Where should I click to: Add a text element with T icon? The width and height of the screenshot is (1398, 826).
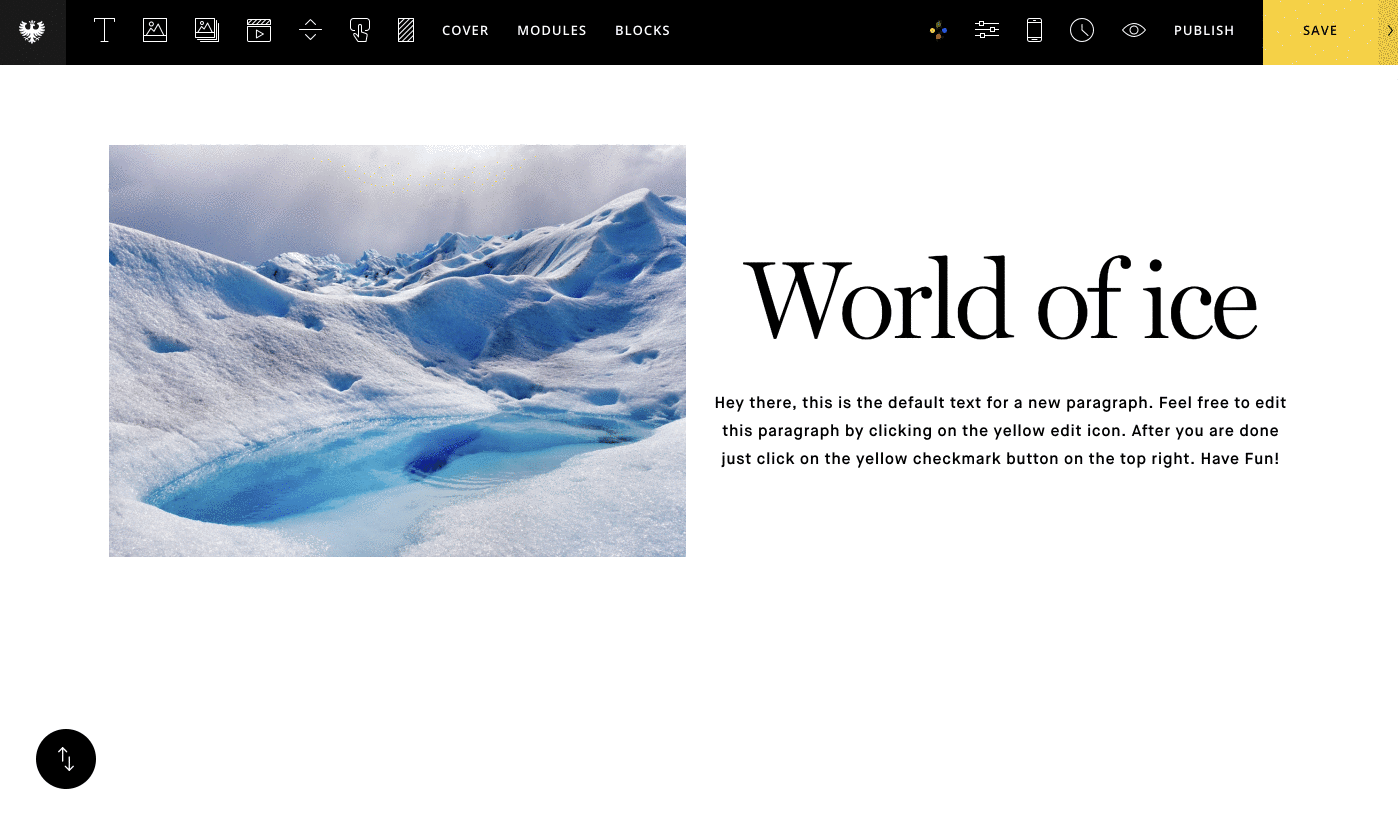[x=104, y=31]
